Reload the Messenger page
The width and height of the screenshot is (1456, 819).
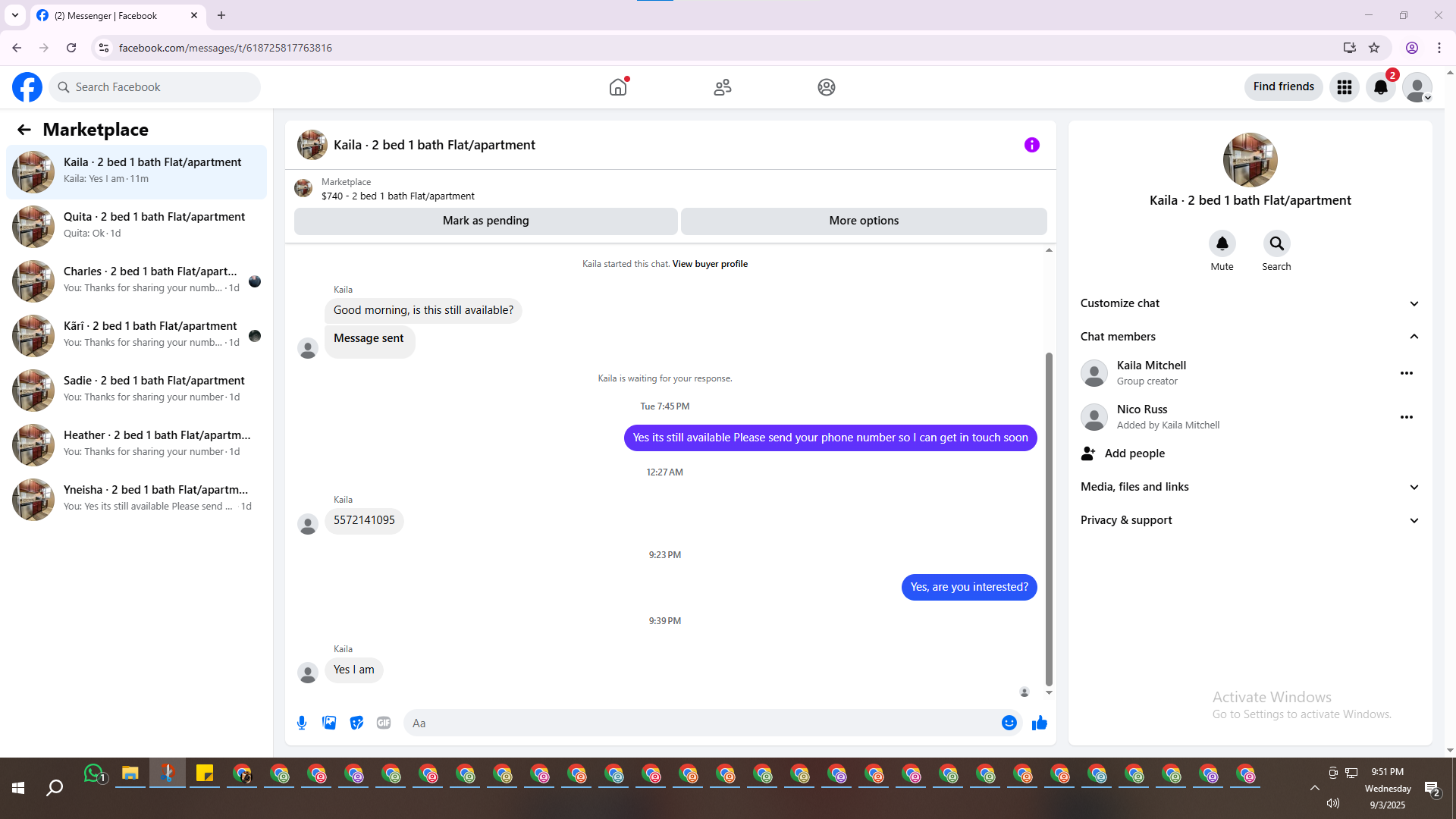click(71, 48)
